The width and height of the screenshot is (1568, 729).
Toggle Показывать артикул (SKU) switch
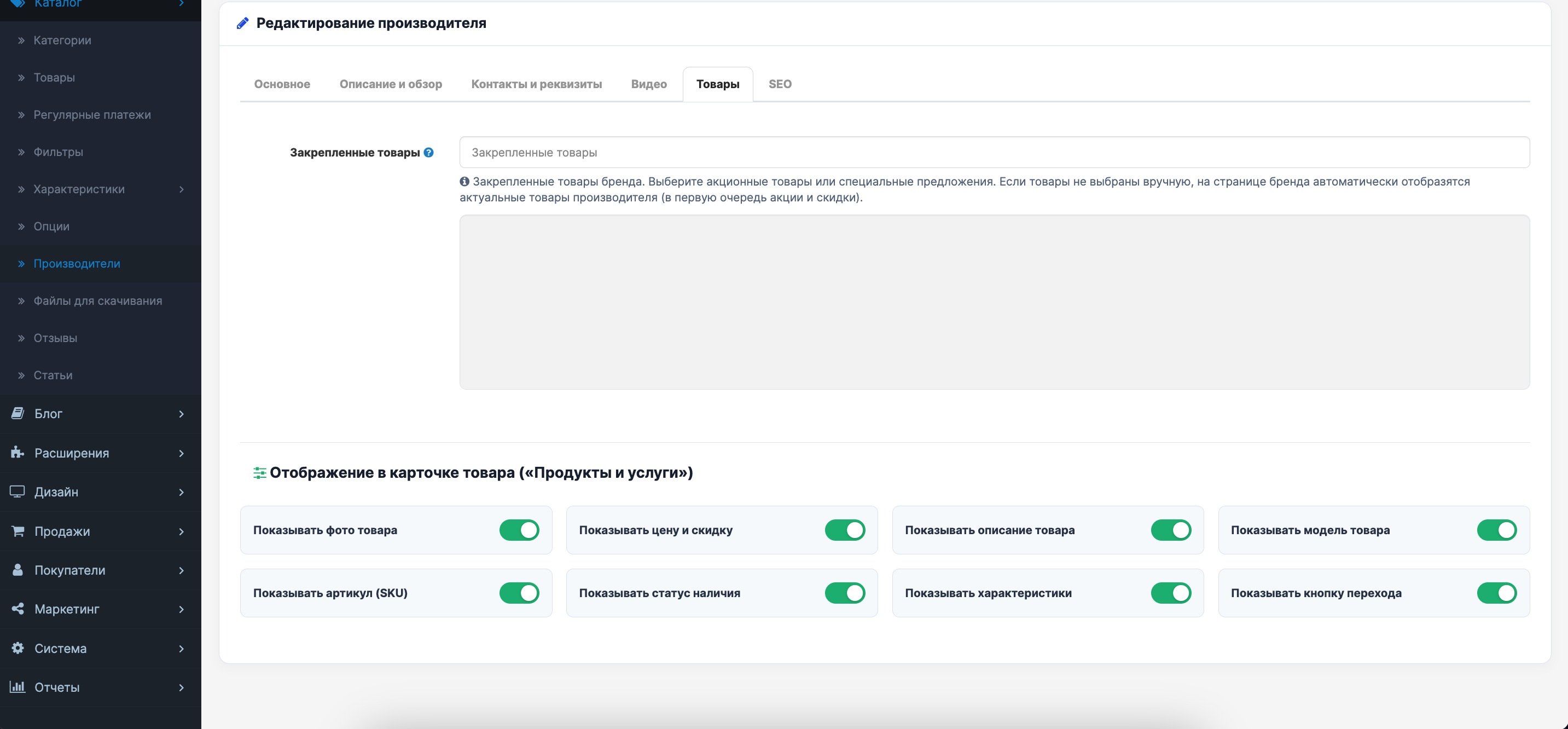pyautogui.click(x=519, y=593)
